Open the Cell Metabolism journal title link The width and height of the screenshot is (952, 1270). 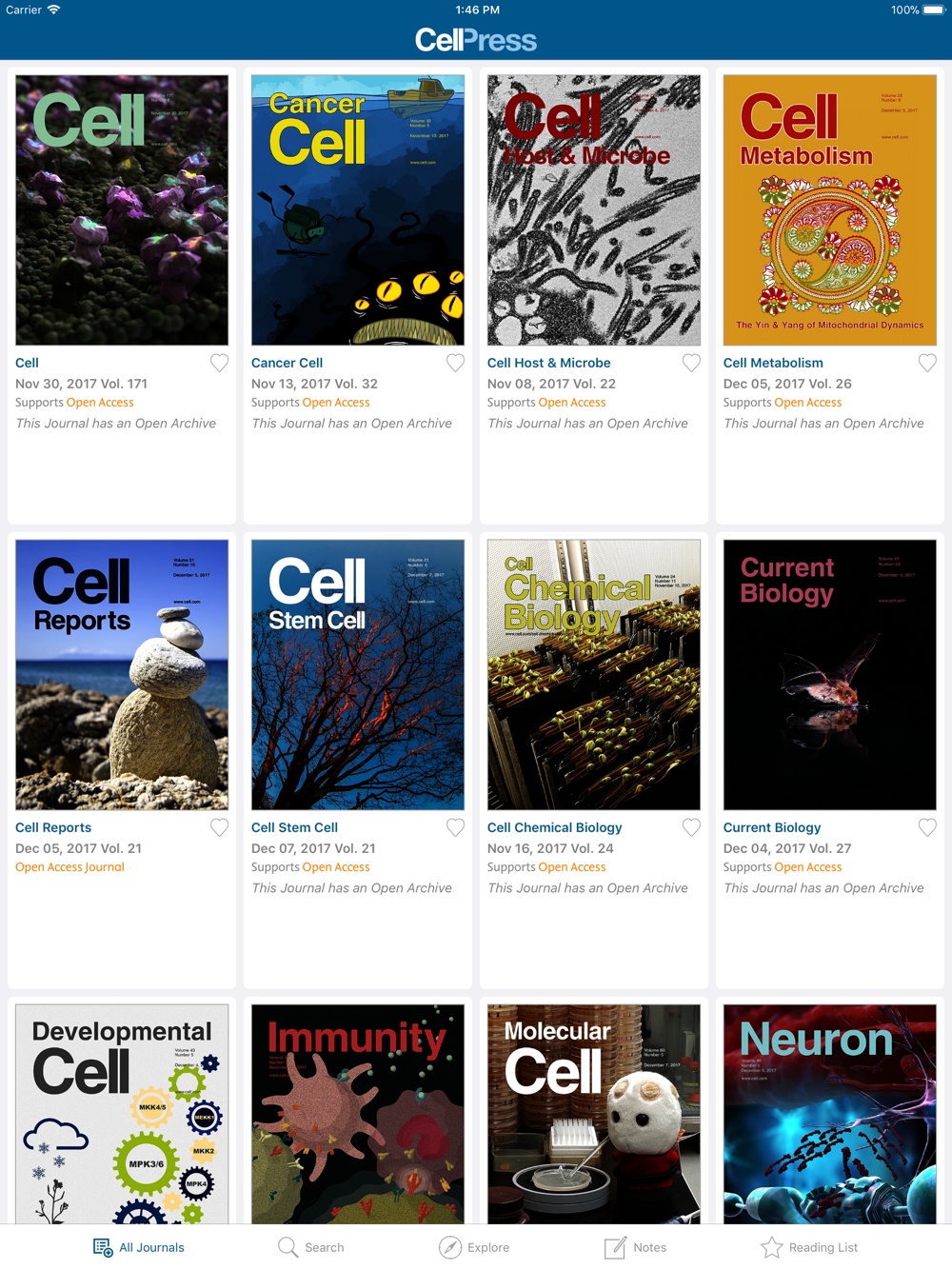(773, 363)
